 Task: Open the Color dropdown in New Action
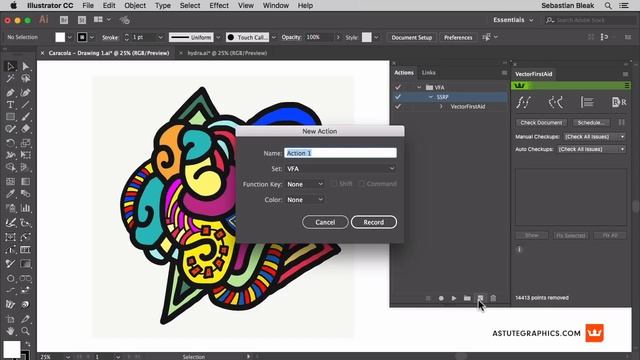[305, 200]
